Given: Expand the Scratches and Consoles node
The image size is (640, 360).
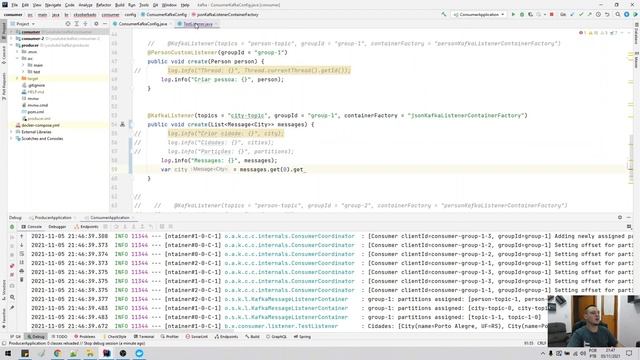Looking at the screenshot, I should point(12,139).
